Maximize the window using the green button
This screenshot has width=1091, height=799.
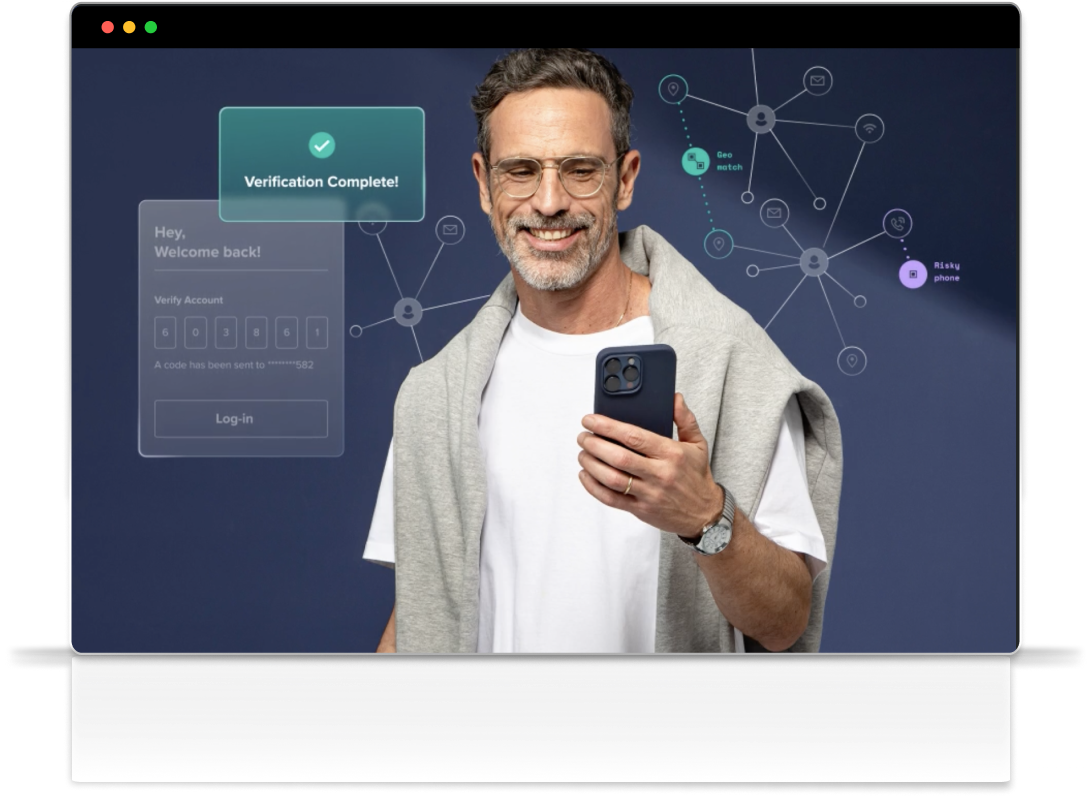pos(151,27)
